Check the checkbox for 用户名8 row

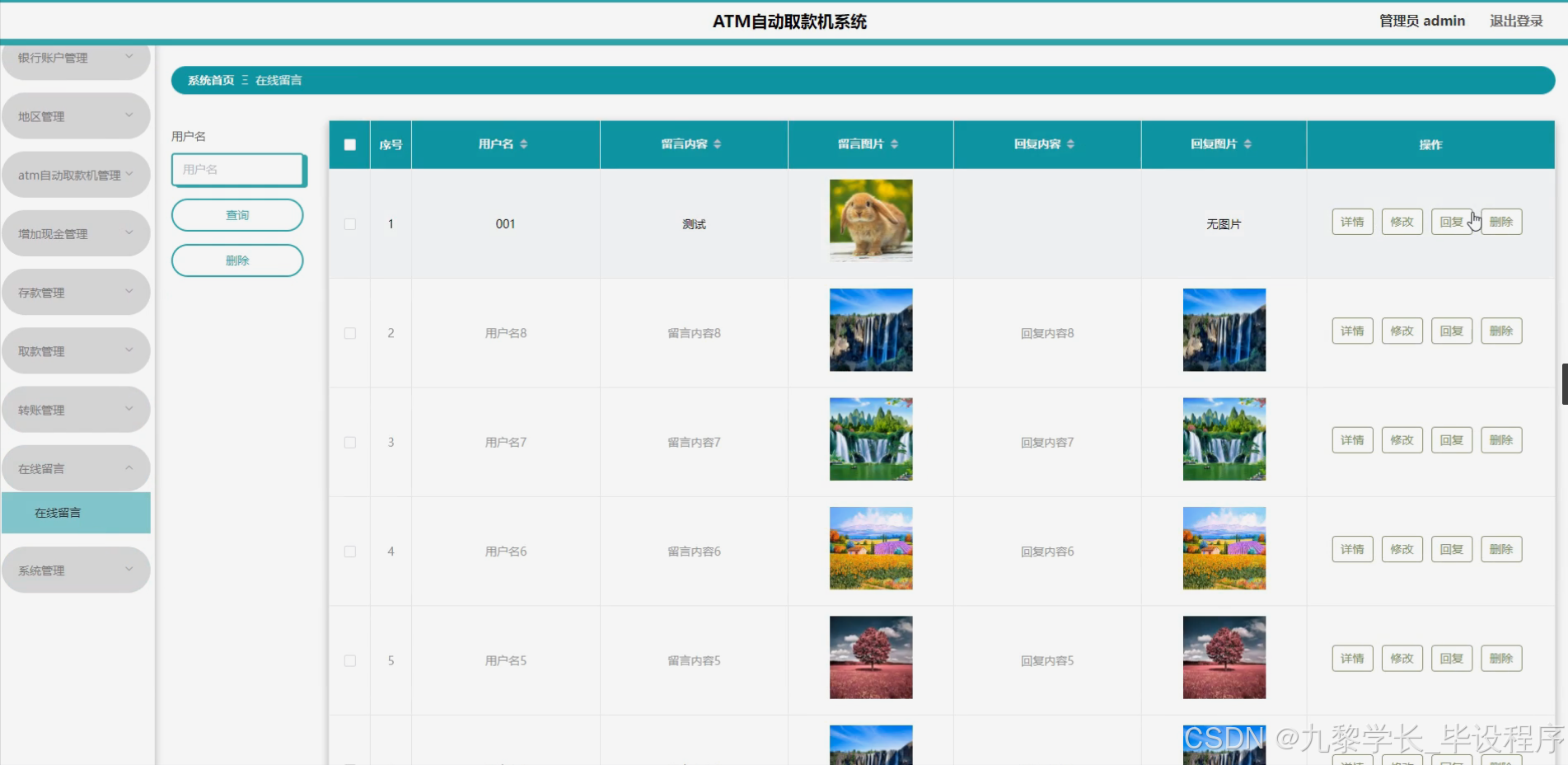(x=350, y=333)
